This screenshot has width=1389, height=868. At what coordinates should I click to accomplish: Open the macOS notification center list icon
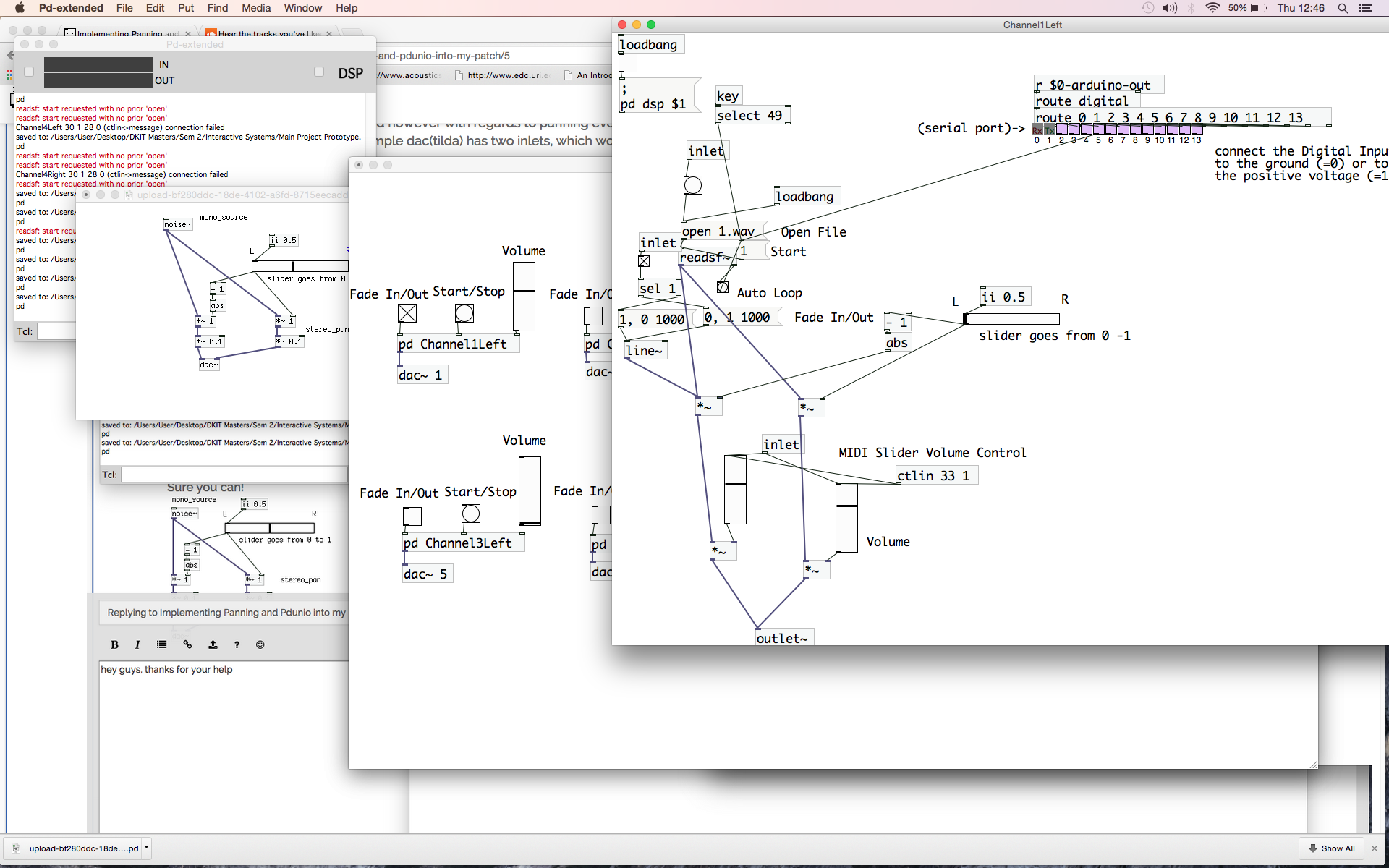(1366, 8)
